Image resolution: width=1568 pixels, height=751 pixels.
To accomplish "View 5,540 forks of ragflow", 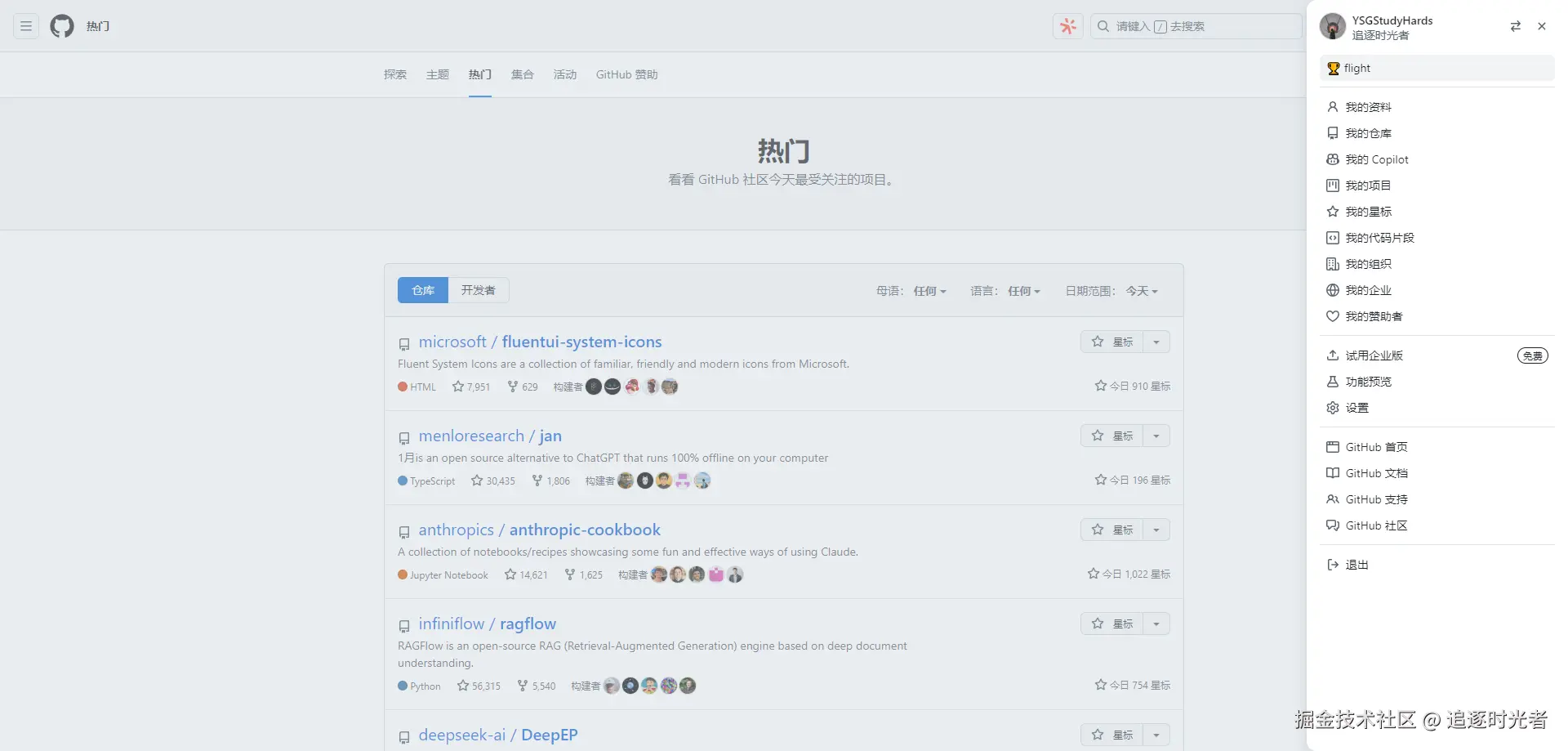I will [x=537, y=686].
